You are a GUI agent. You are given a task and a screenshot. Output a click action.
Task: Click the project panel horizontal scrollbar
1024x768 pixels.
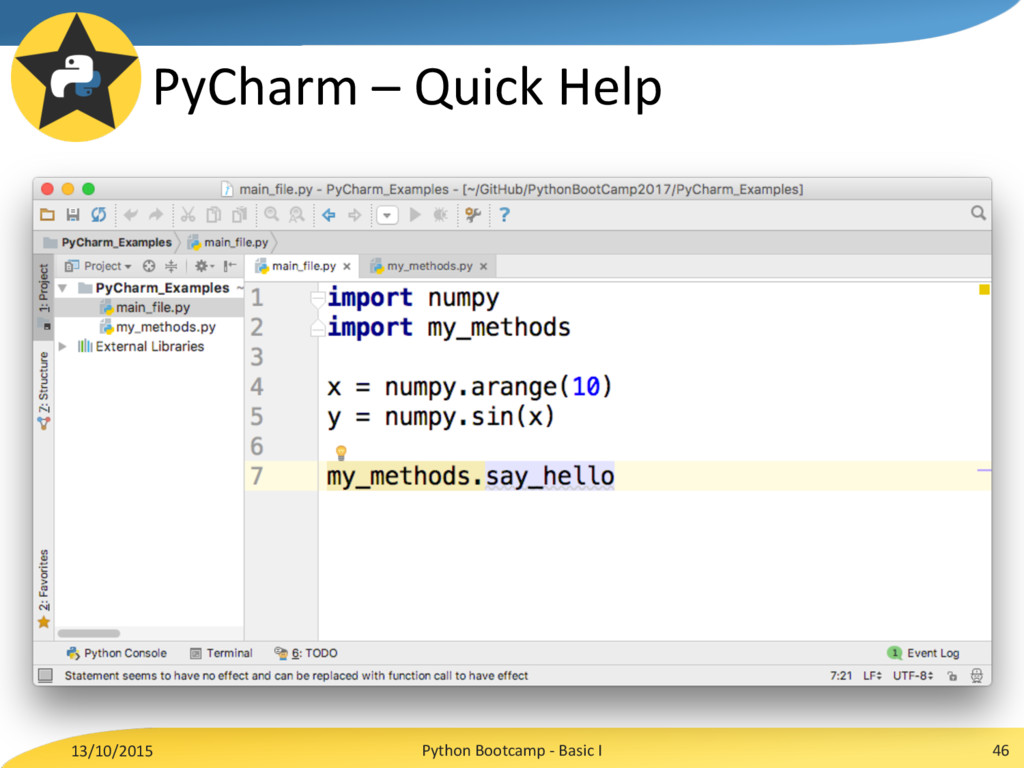(89, 633)
